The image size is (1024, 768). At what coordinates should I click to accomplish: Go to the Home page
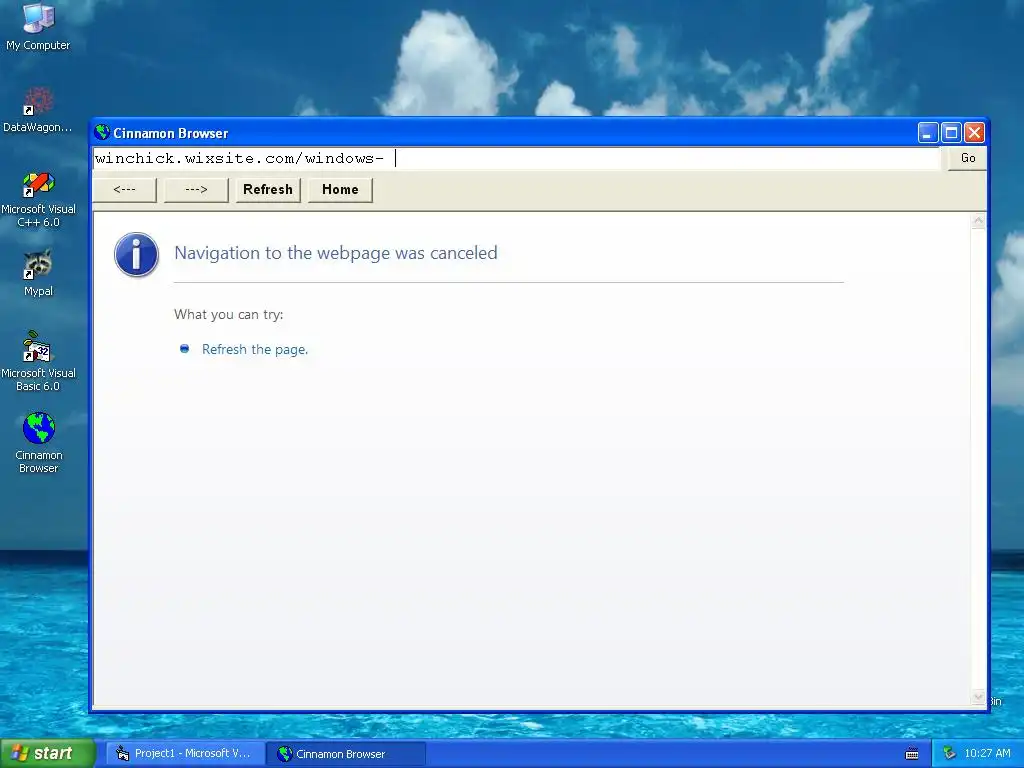pos(340,190)
